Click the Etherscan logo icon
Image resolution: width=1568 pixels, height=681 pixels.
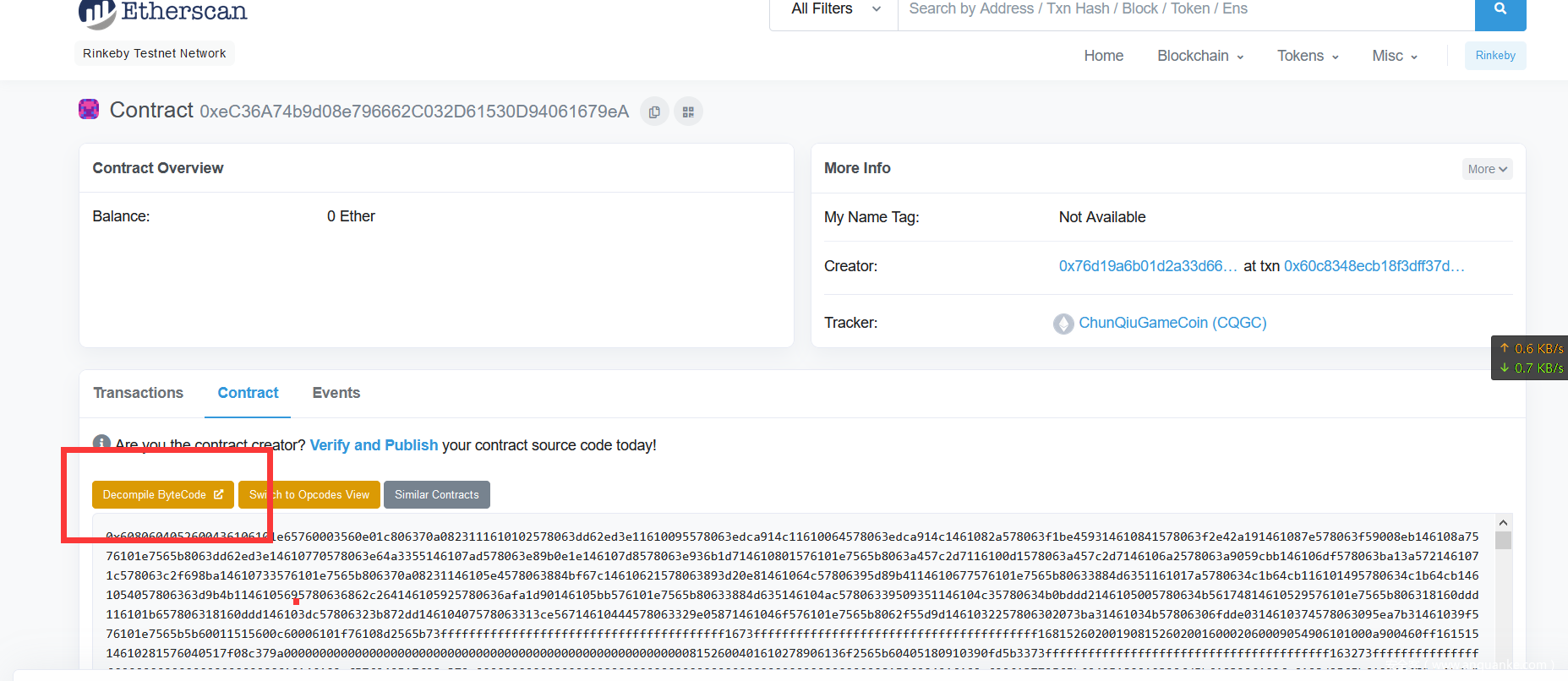click(x=96, y=12)
